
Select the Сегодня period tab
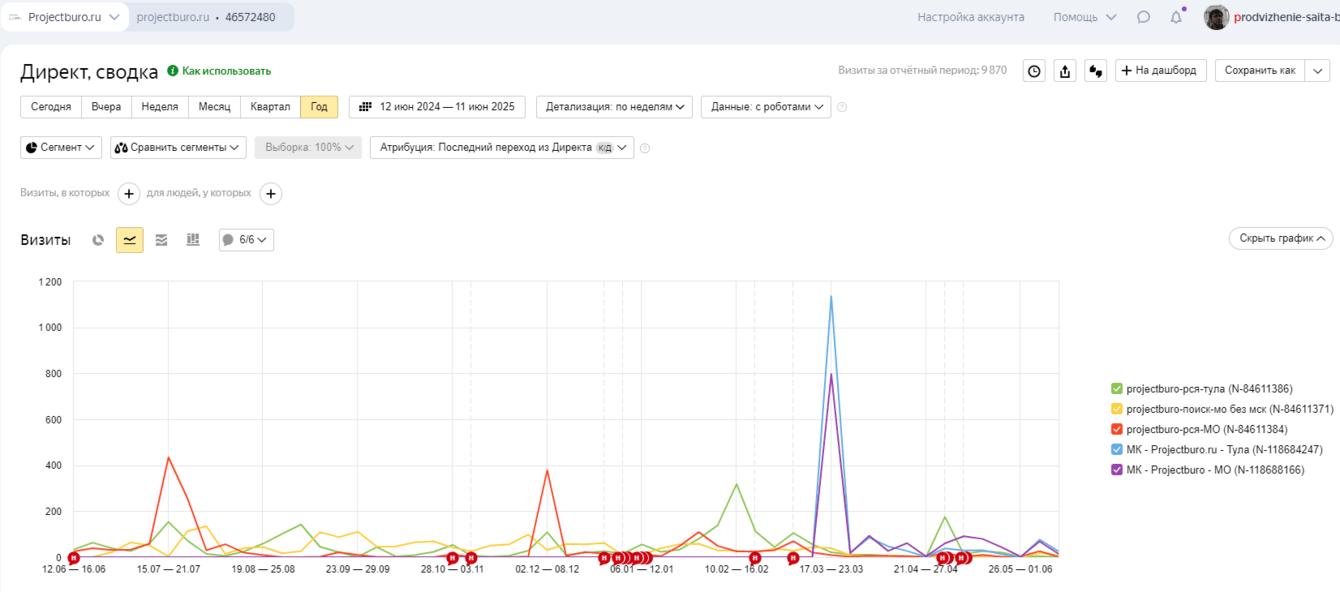point(51,107)
